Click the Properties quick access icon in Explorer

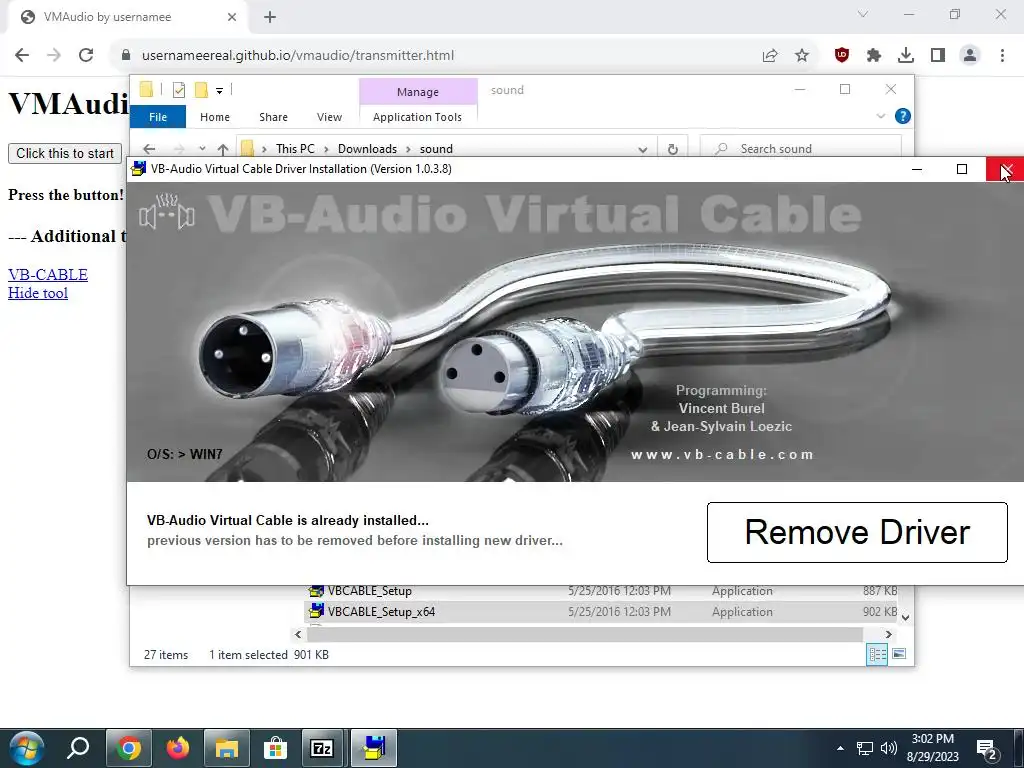pos(179,90)
